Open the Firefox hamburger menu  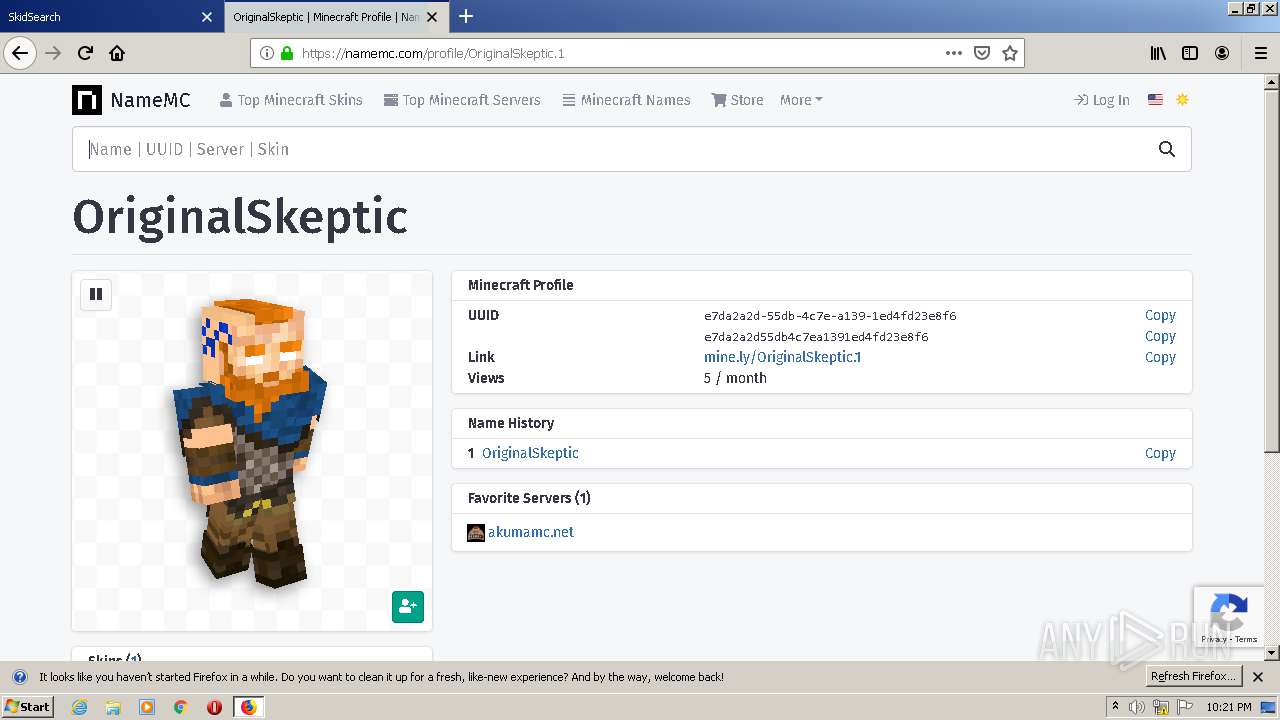1260,53
